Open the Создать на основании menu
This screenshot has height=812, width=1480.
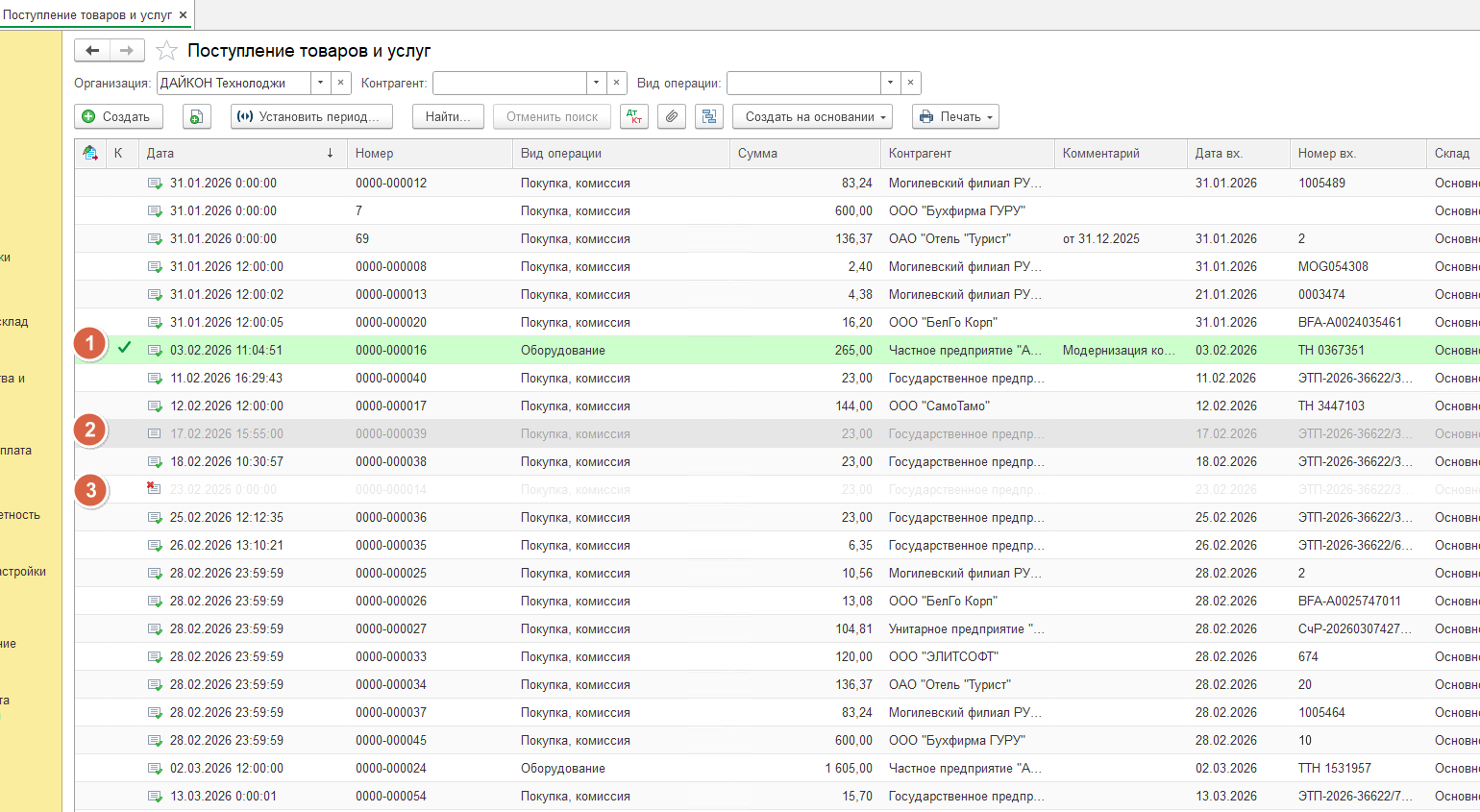(x=812, y=116)
